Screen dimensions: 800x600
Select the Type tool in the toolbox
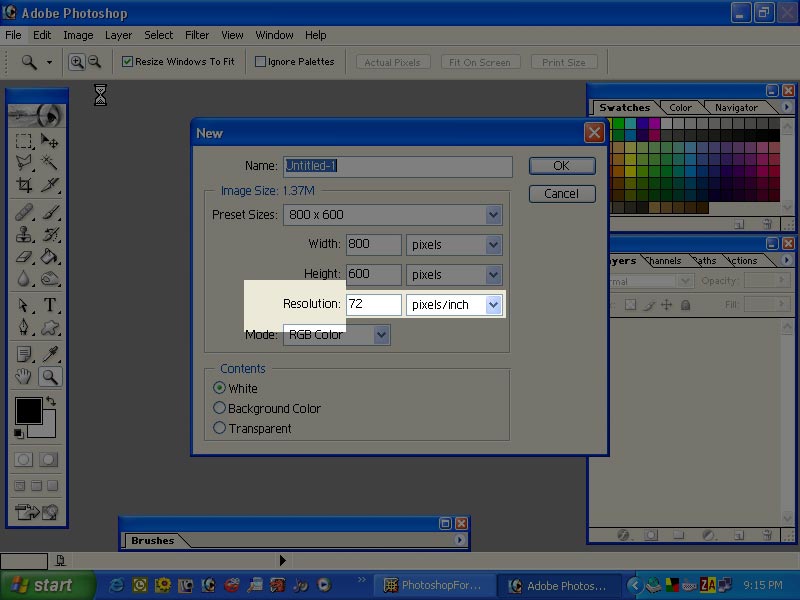click(50, 306)
